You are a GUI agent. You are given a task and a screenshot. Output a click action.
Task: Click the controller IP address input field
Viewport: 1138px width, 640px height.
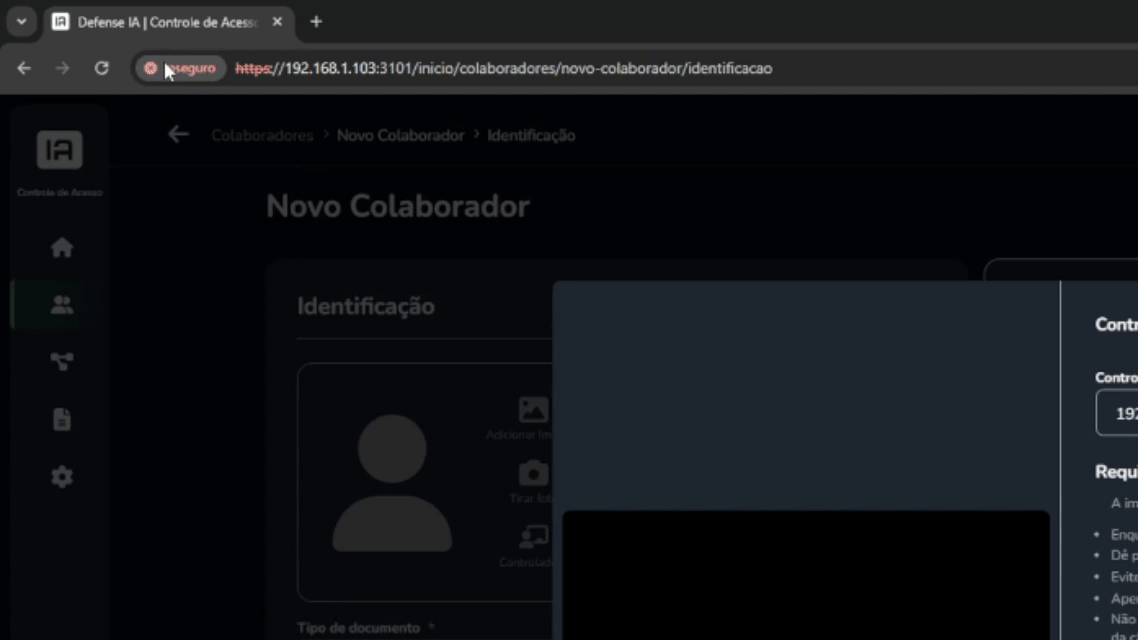click(x=1118, y=413)
